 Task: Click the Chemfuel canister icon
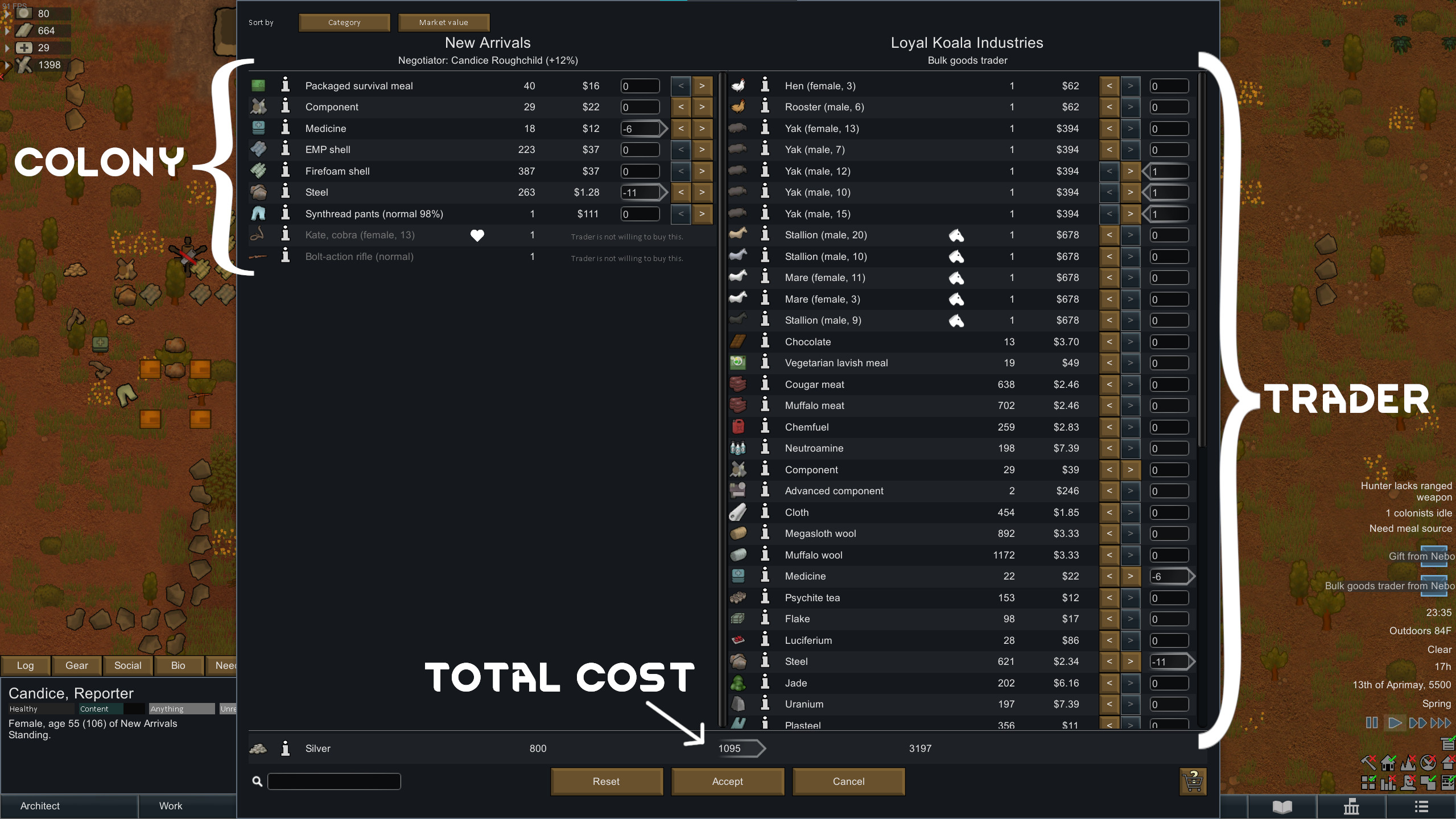coord(738,427)
